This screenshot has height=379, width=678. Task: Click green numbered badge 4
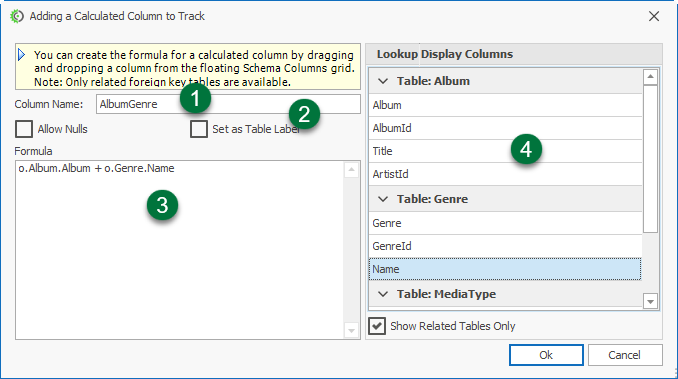pos(526,149)
